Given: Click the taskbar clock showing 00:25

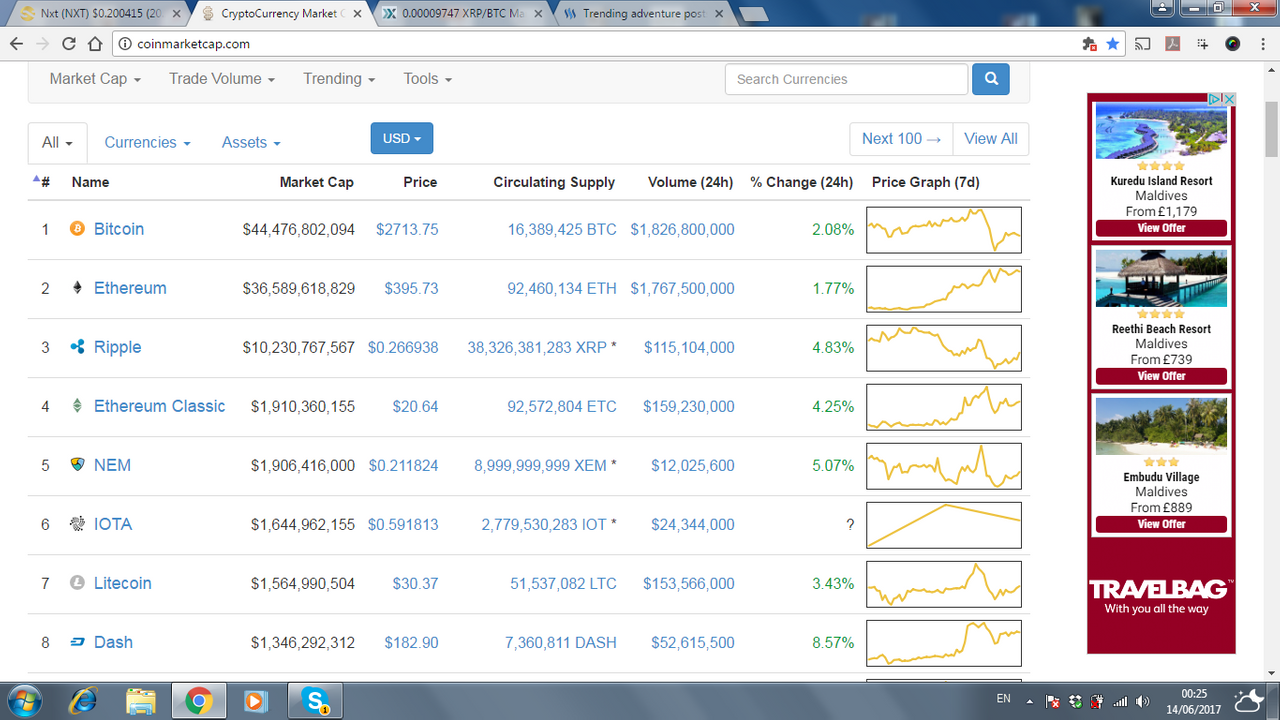Looking at the screenshot, I should pos(1192,692).
